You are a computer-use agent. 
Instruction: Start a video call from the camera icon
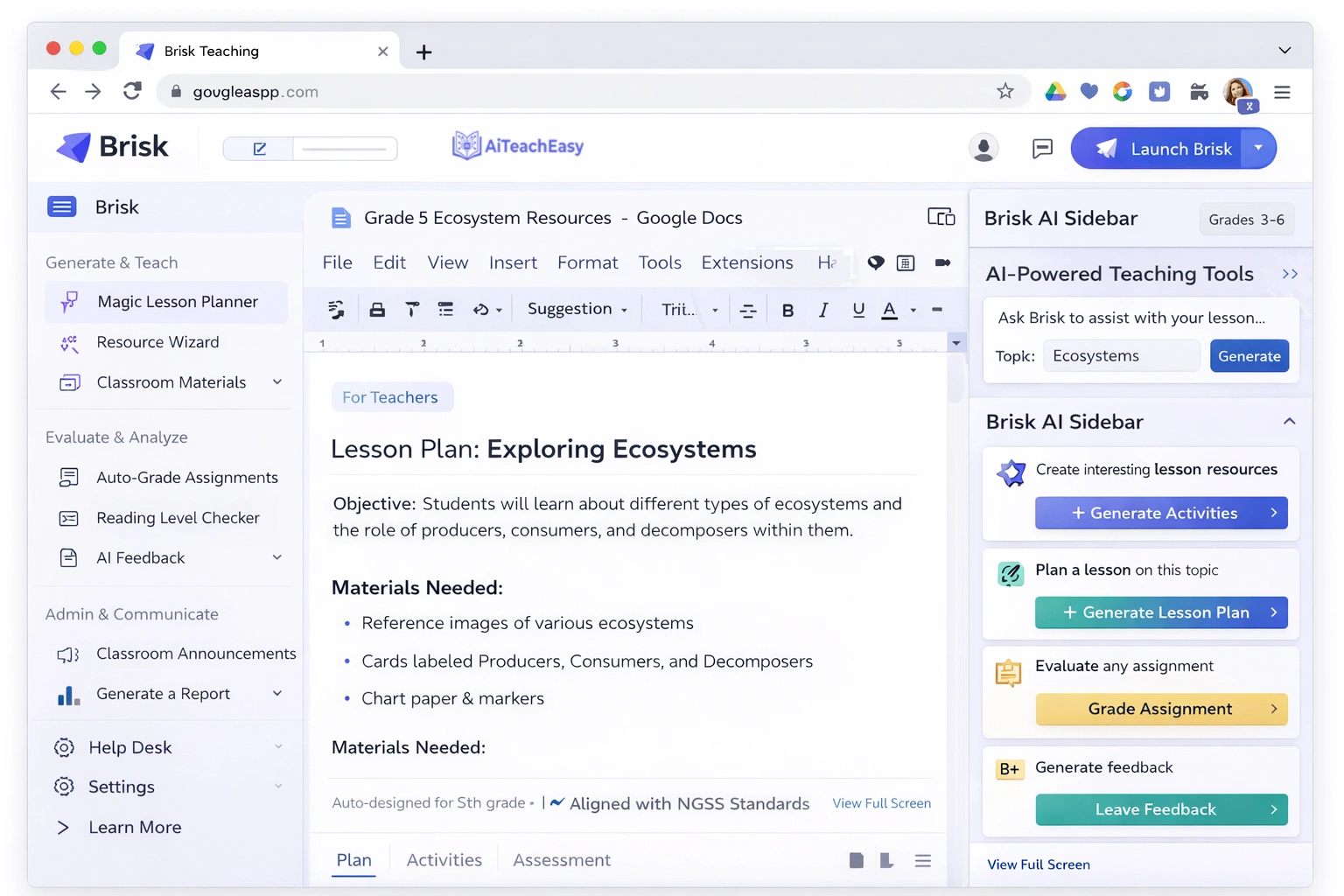pyautogui.click(x=942, y=262)
